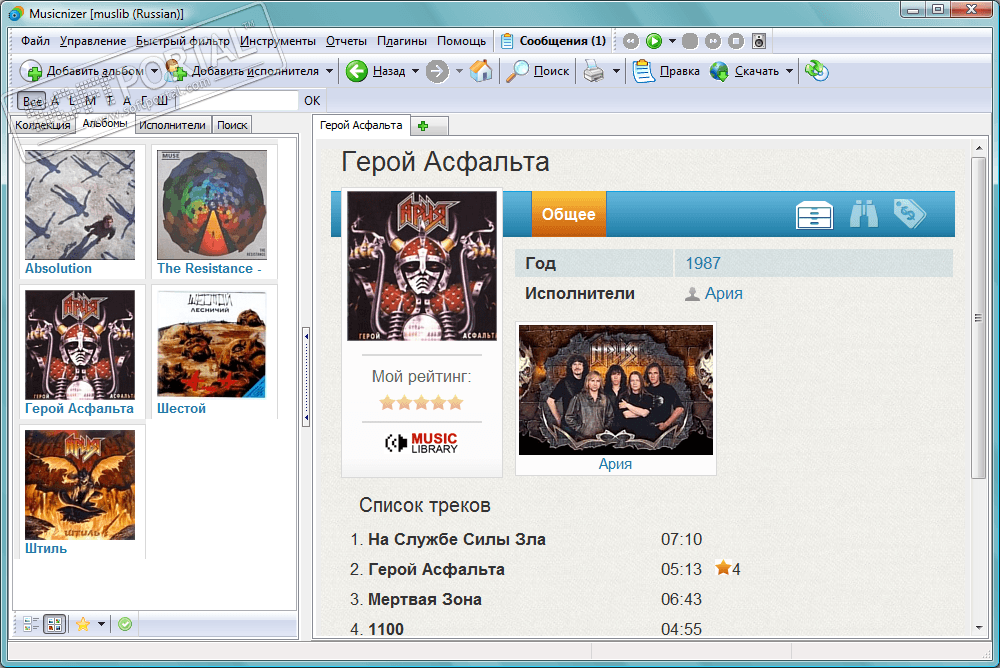Switch to the Коллекция tab
The width and height of the screenshot is (1000, 668).
[x=43, y=125]
